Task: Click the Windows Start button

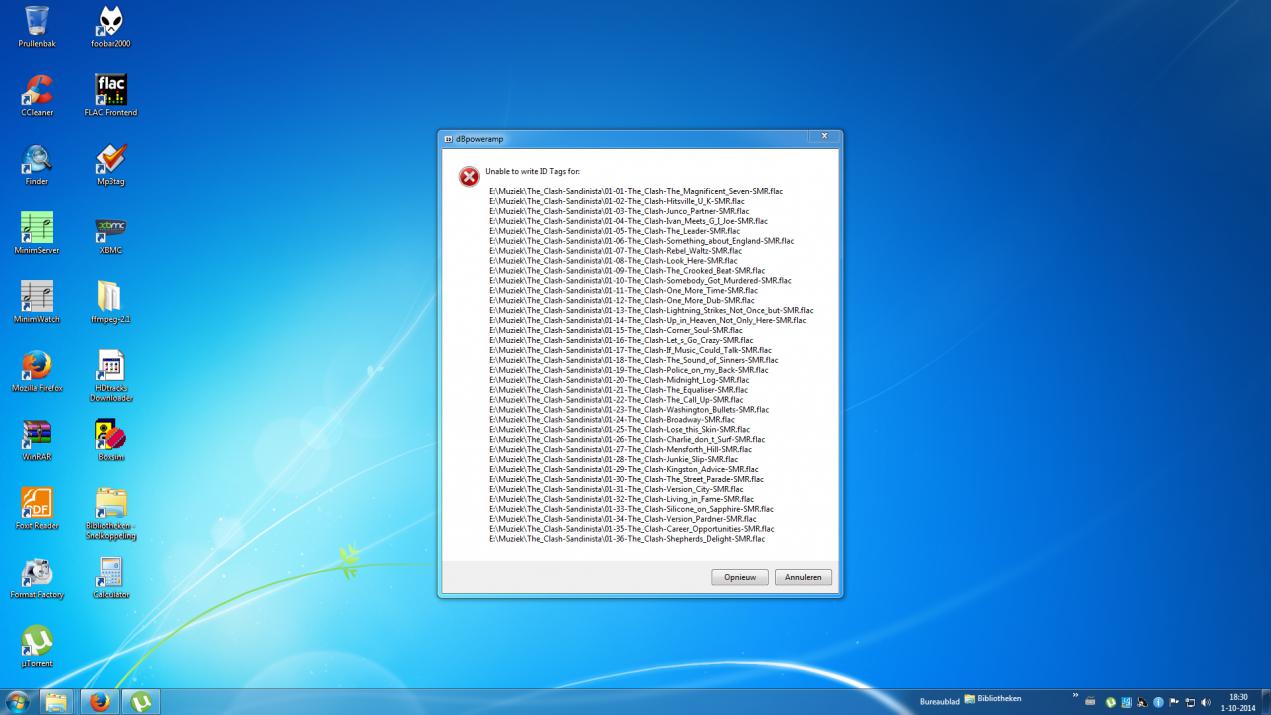Action: [17, 701]
